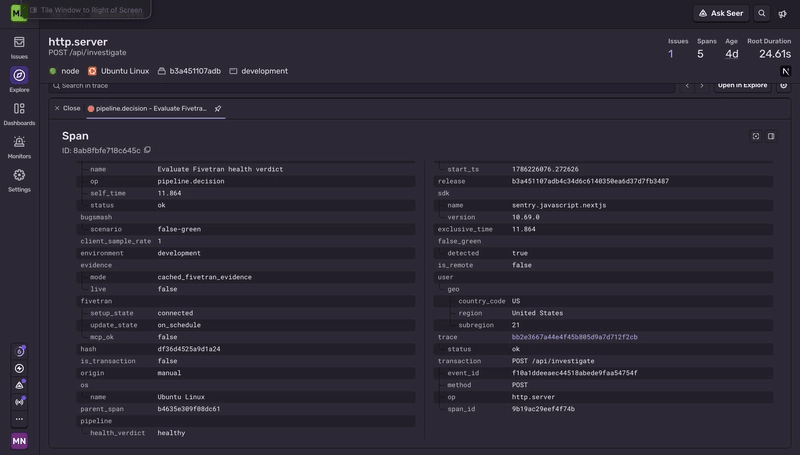
Task: Click the http.server page title
Action: pos(78,42)
